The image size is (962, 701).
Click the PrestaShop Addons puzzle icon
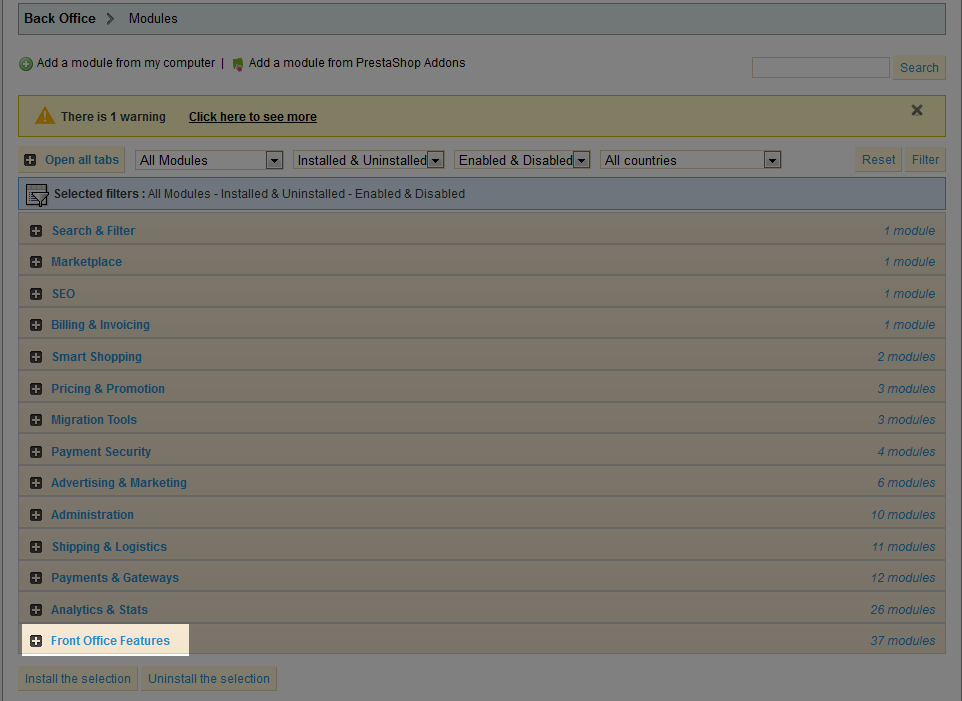238,64
